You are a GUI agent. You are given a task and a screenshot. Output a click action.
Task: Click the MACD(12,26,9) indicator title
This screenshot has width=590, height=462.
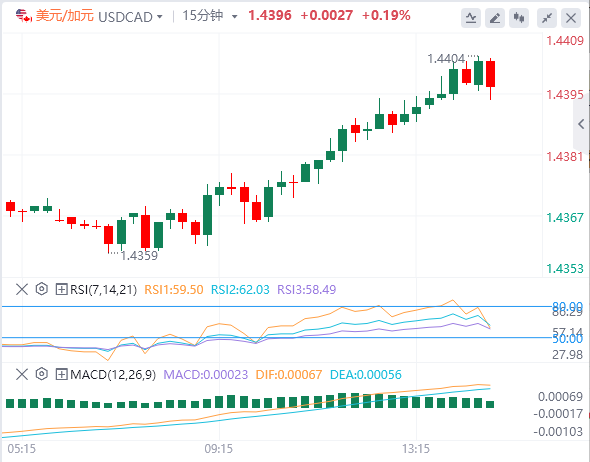tap(113, 375)
